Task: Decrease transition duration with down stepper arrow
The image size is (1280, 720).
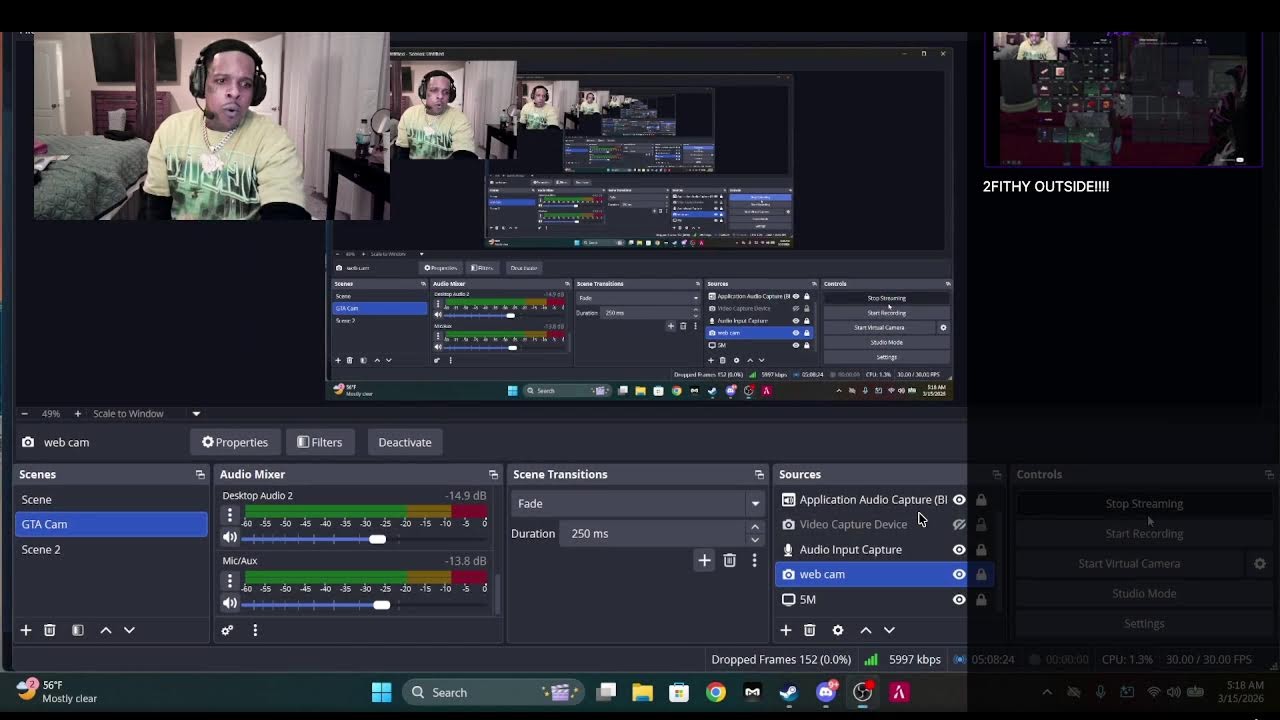Action: point(755,540)
